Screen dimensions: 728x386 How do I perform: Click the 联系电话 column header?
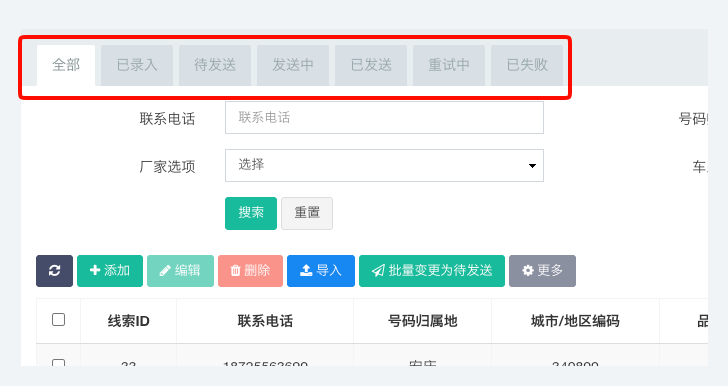pyautogui.click(x=265, y=321)
